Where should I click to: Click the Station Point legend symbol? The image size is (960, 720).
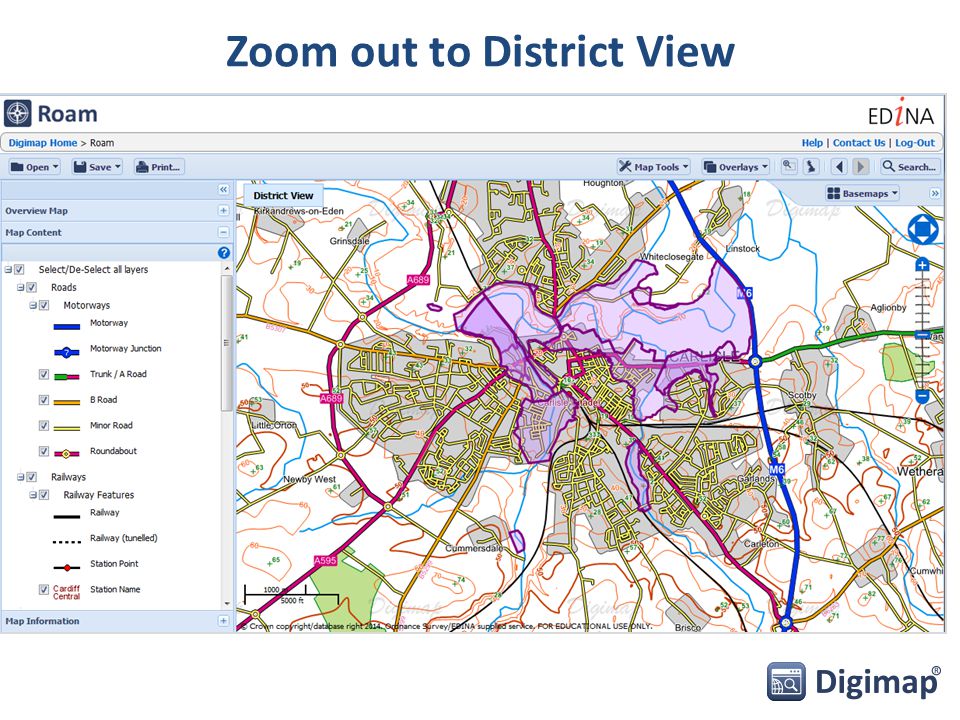point(67,568)
